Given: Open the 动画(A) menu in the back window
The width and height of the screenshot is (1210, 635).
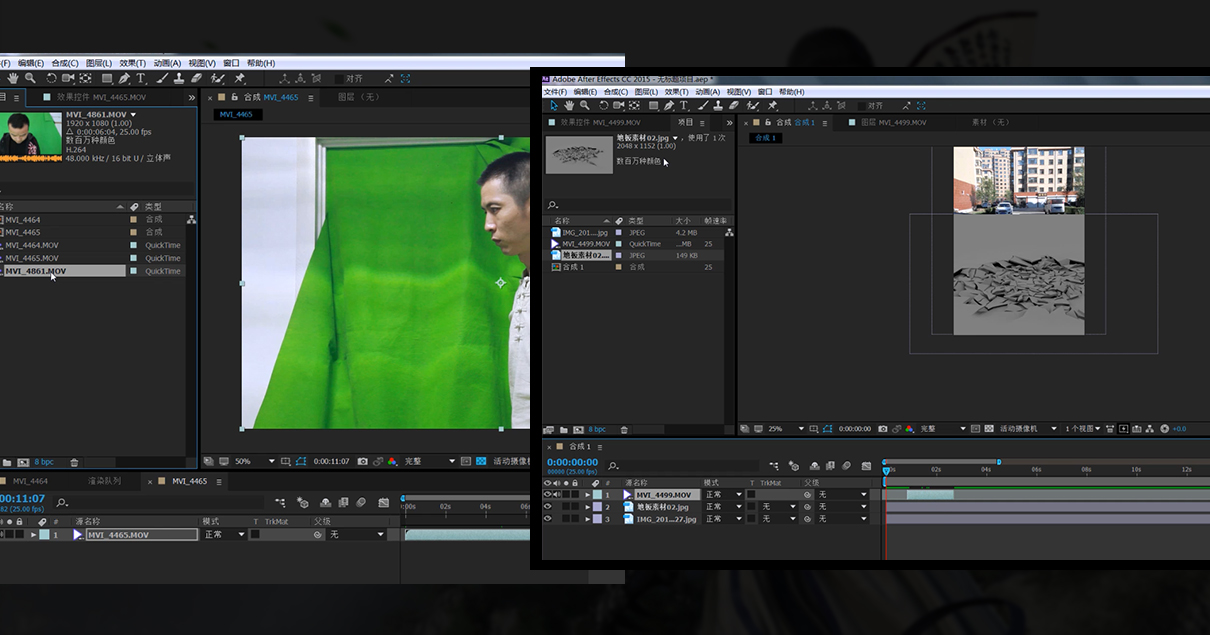Looking at the screenshot, I should click(x=167, y=63).
